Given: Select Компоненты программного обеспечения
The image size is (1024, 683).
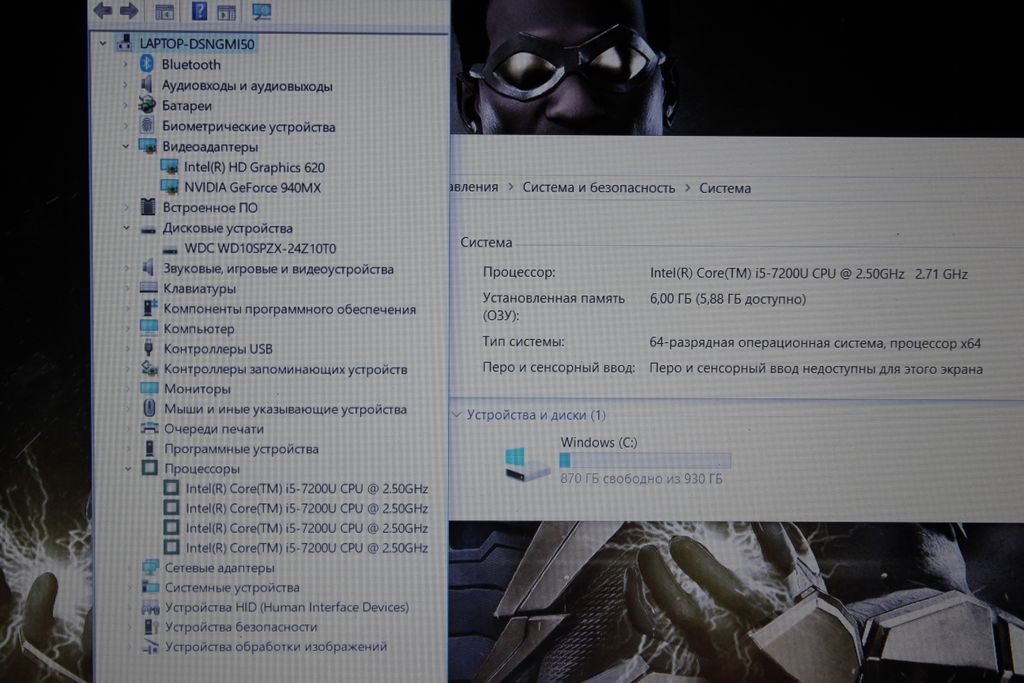Looking at the screenshot, I should pos(289,309).
